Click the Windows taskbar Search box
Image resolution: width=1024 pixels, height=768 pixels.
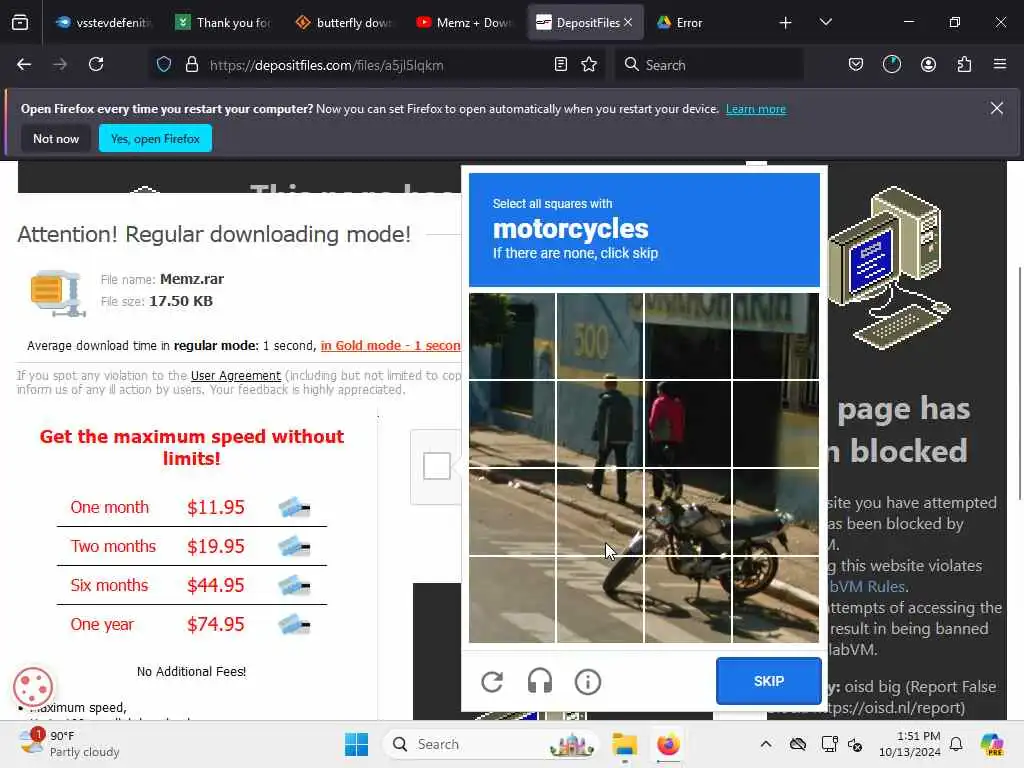click(x=491, y=744)
